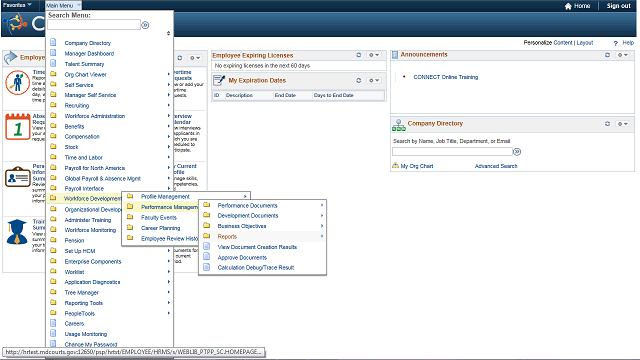Click the personal information ID card icon

18,177
